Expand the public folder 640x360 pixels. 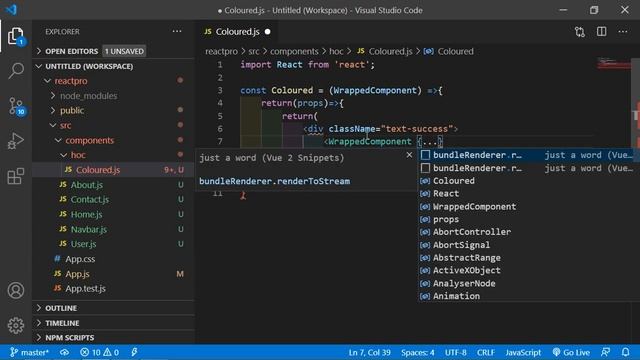click(113, 111)
